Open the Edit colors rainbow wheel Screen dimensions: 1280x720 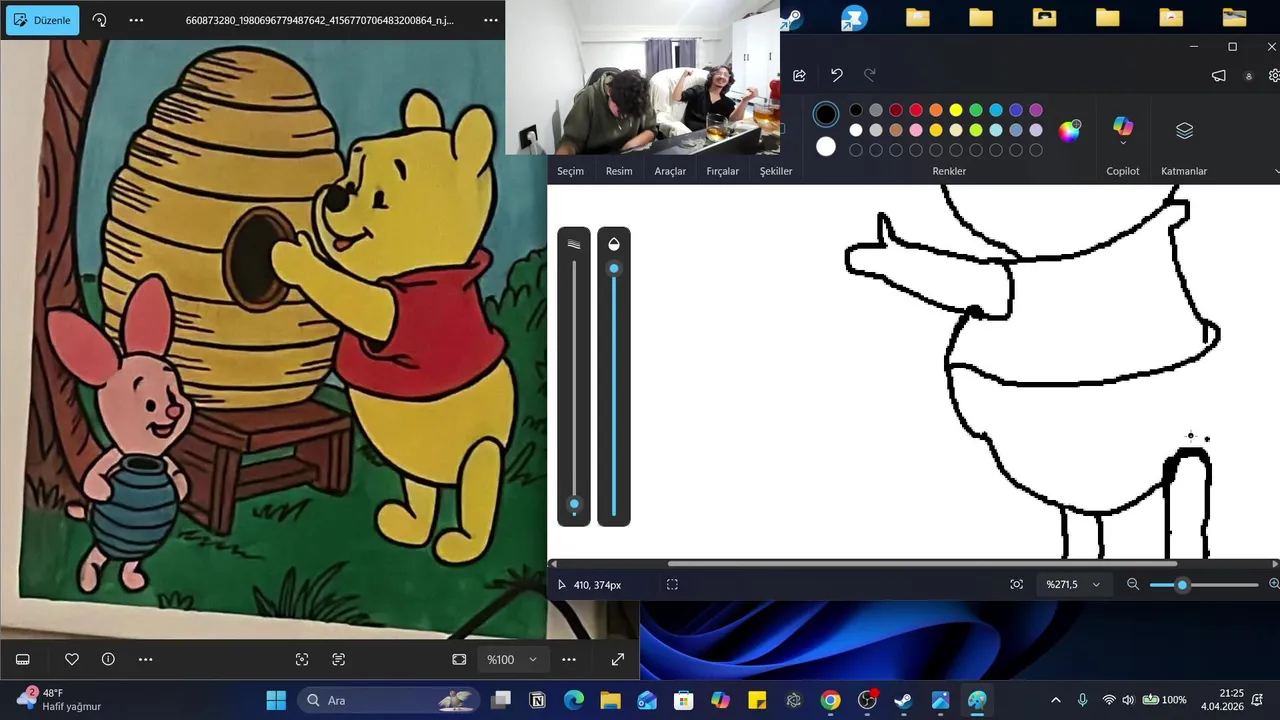1070,130
